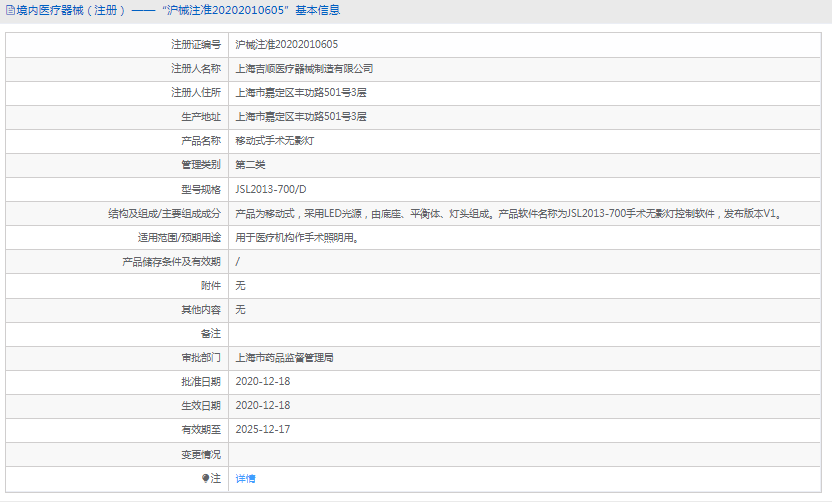This screenshot has width=832, height=502.
Task: Select the 无 value in 附件 row
Action: [x=240, y=285]
